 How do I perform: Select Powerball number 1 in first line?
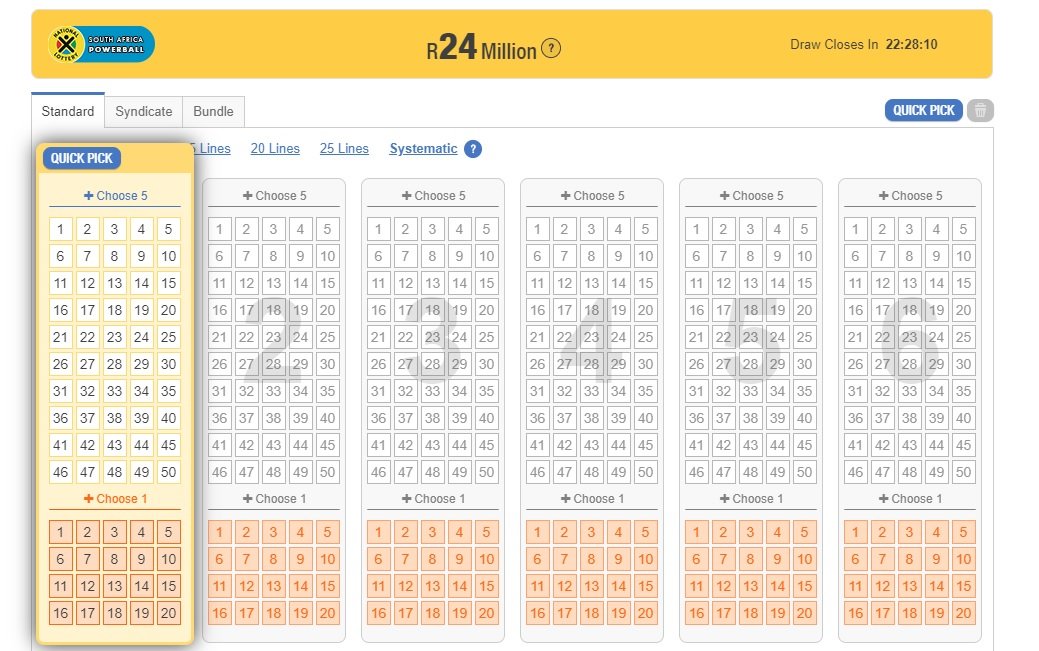tap(60, 532)
